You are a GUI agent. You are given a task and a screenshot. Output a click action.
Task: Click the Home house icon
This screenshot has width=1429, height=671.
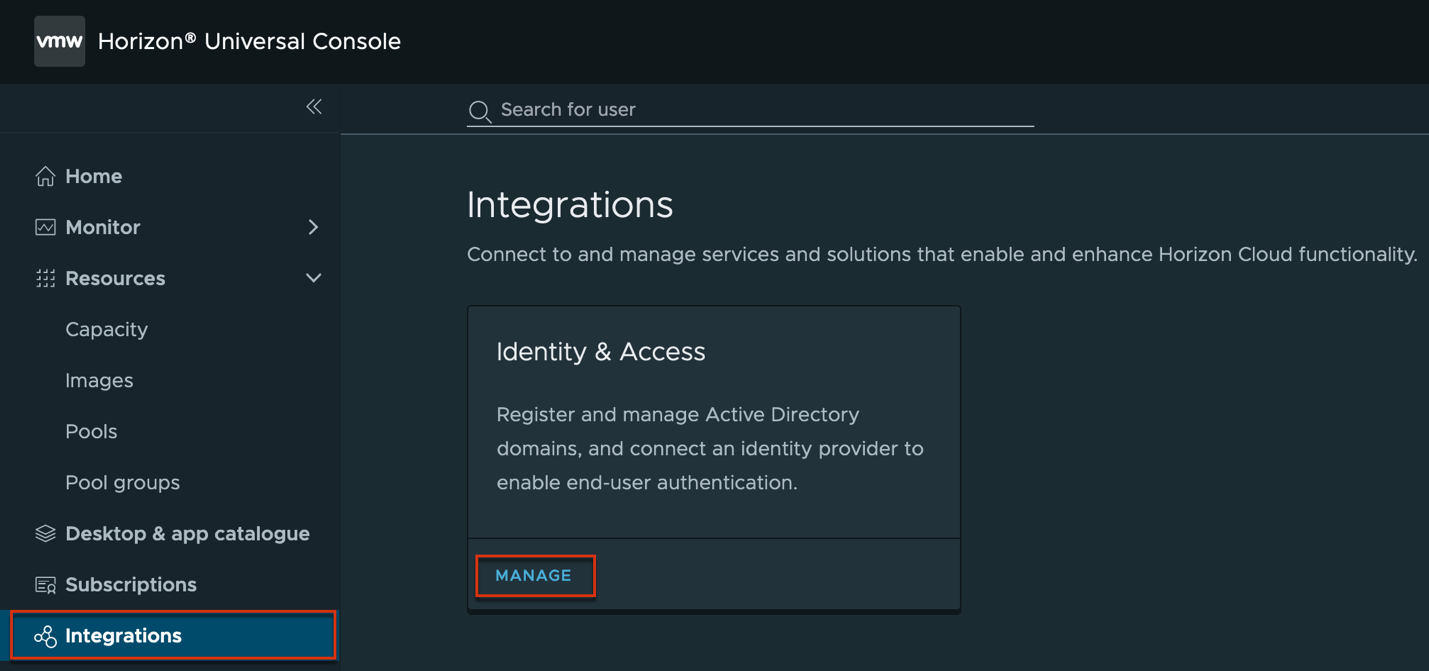[x=45, y=176]
